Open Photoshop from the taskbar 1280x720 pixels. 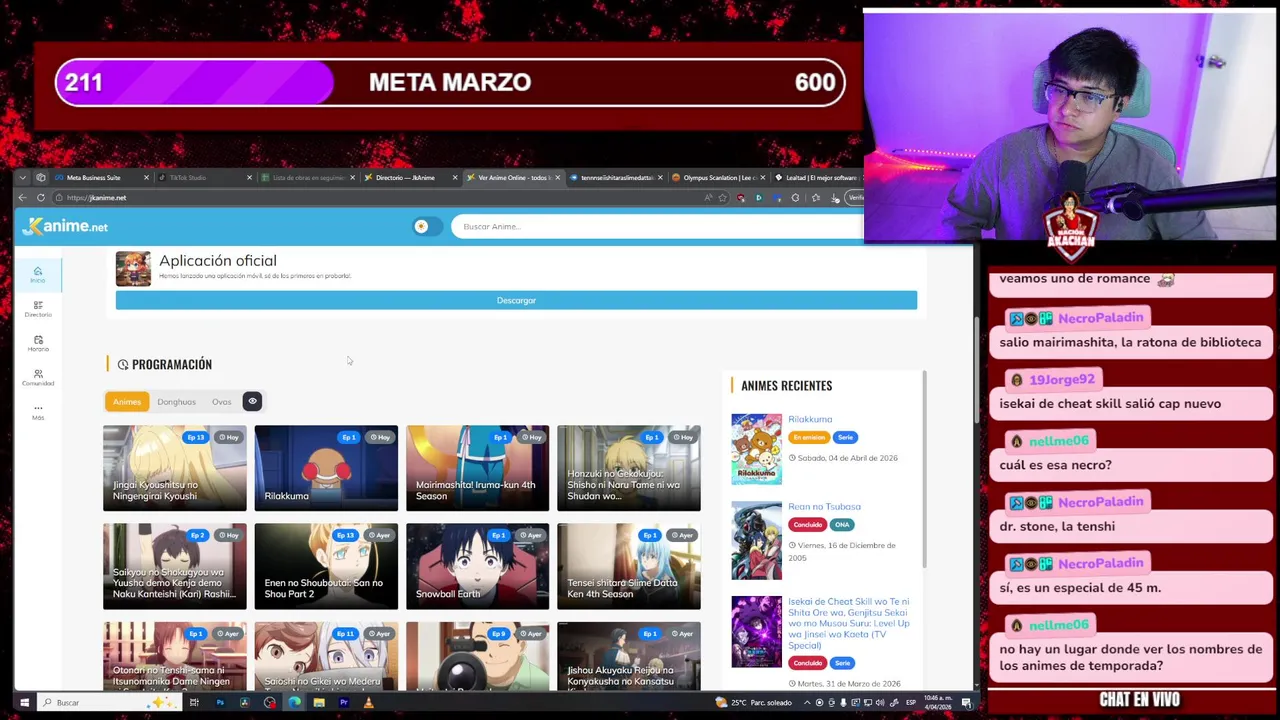pos(220,703)
